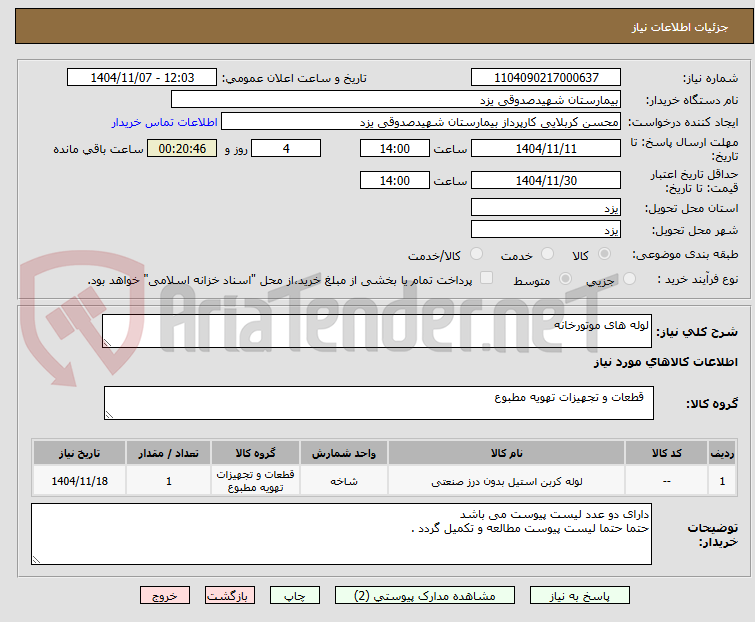
Task: Click the need number field 1104090217000637
Action: coord(546,78)
